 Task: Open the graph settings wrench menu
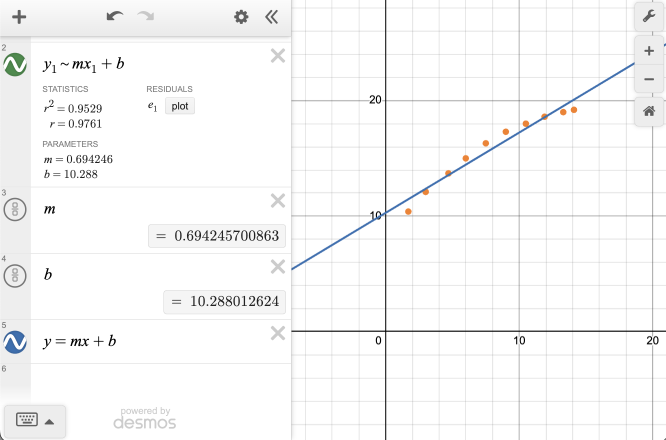click(649, 17)
